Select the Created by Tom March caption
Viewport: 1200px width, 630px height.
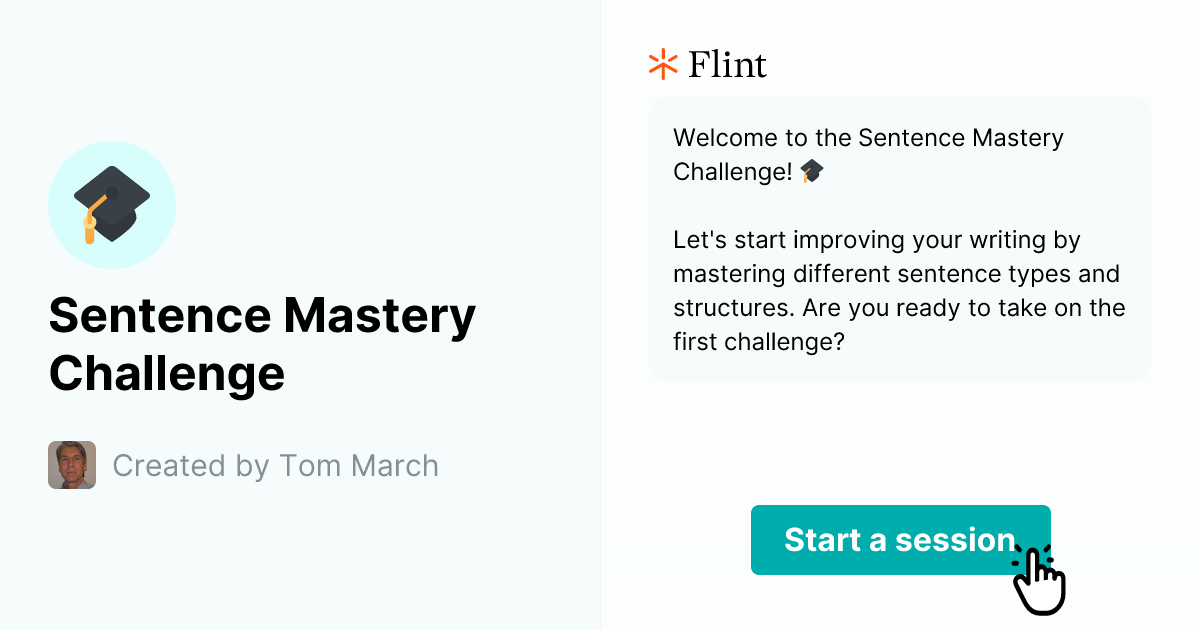tap(275, 465)
